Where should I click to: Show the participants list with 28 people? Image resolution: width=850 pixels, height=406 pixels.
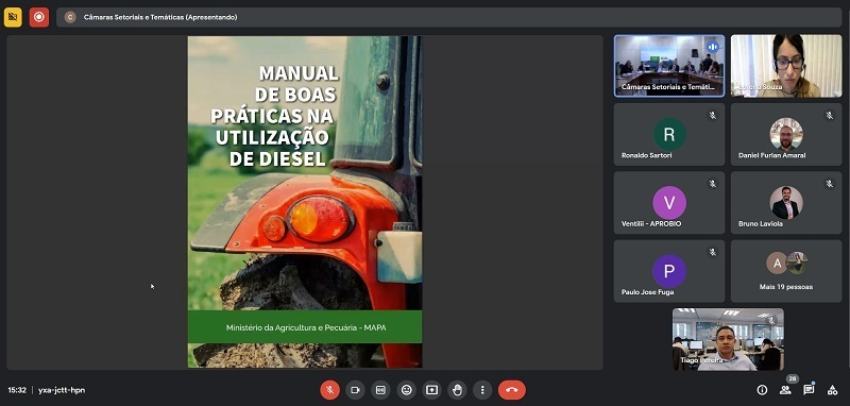point(785,390)
